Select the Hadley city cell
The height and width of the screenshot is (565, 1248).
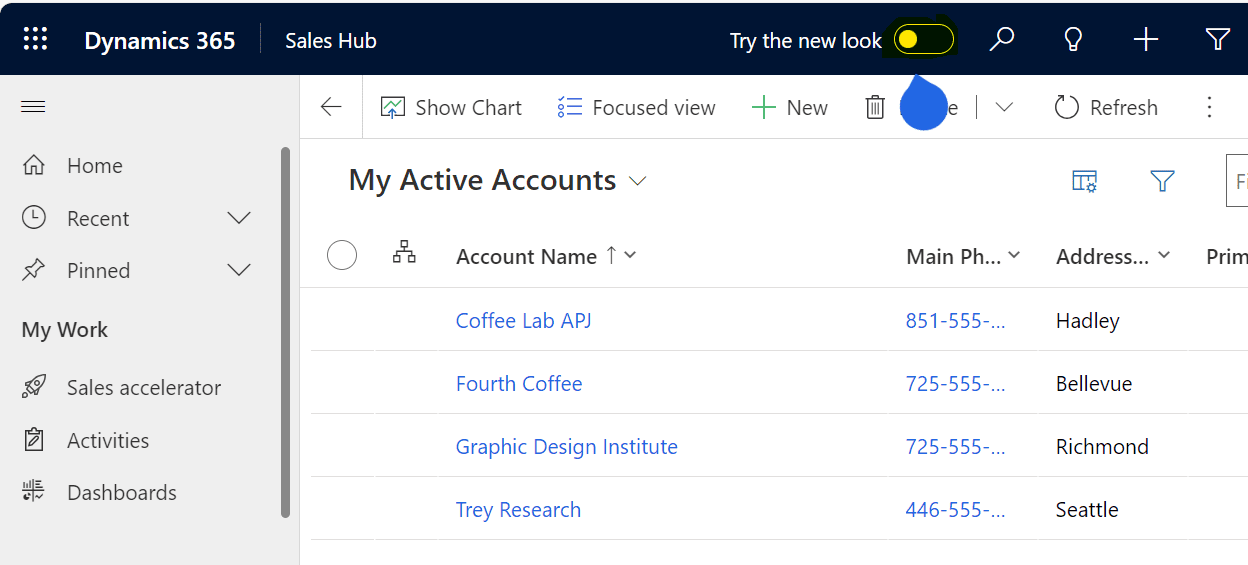(1088, 320)
